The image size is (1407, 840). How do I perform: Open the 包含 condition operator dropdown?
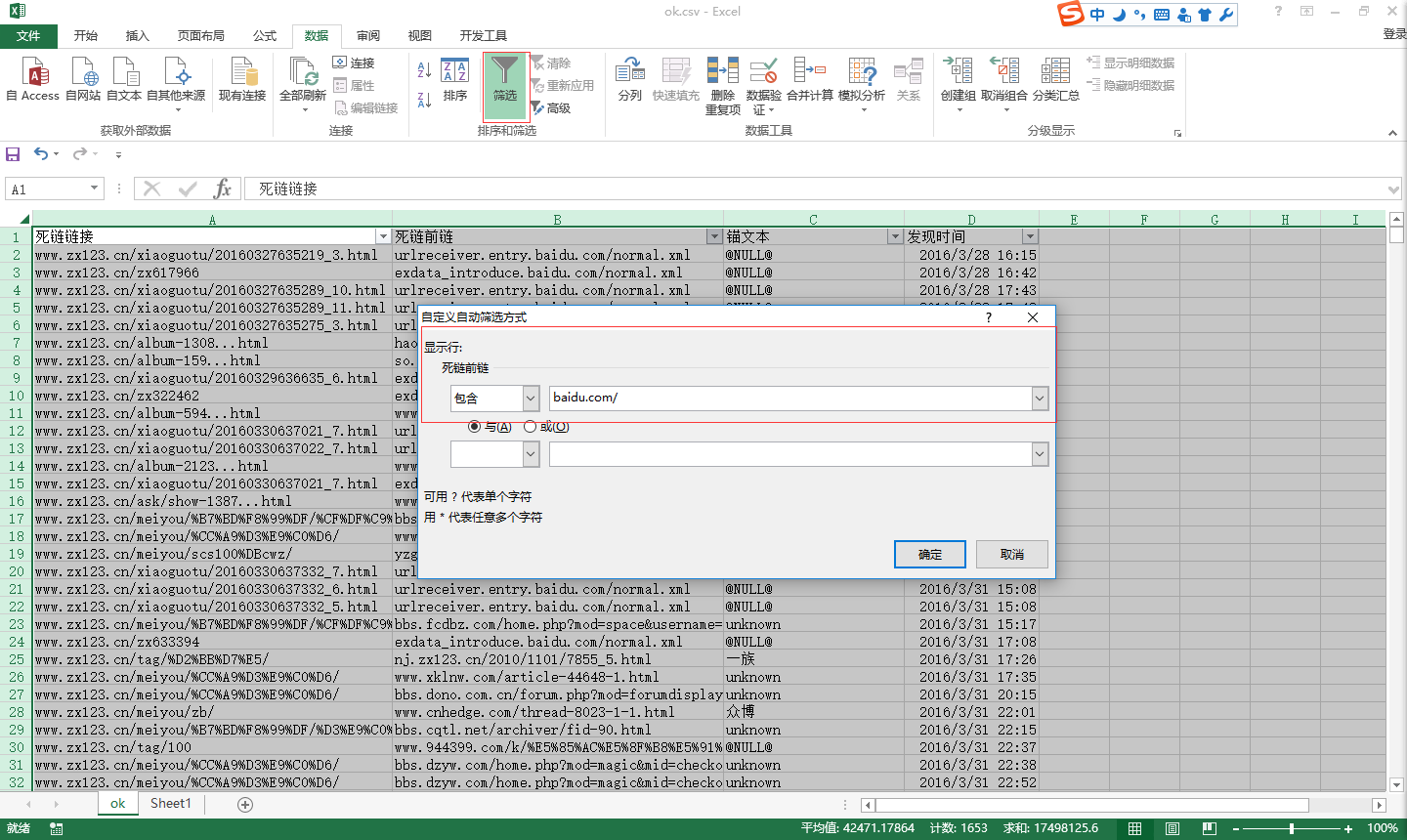(x=531, y=399)
